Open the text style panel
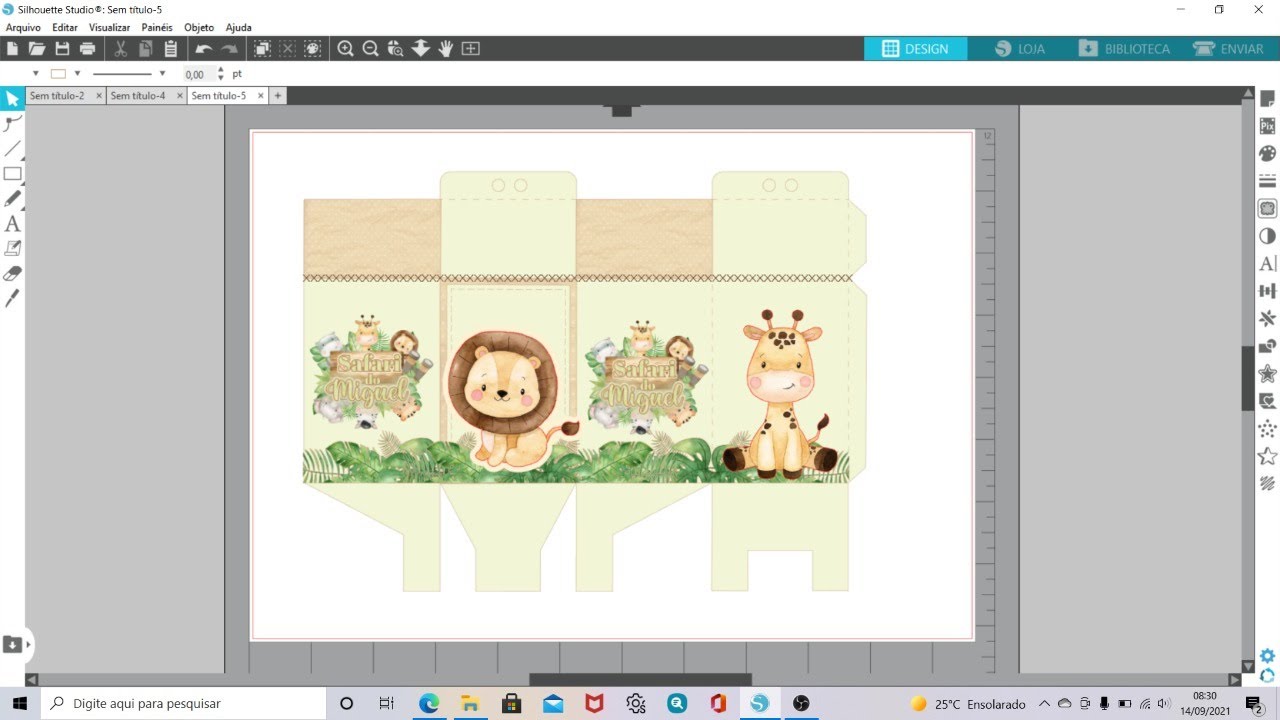The width and height of the screenshot is (1280, 720). point(1267,264)
